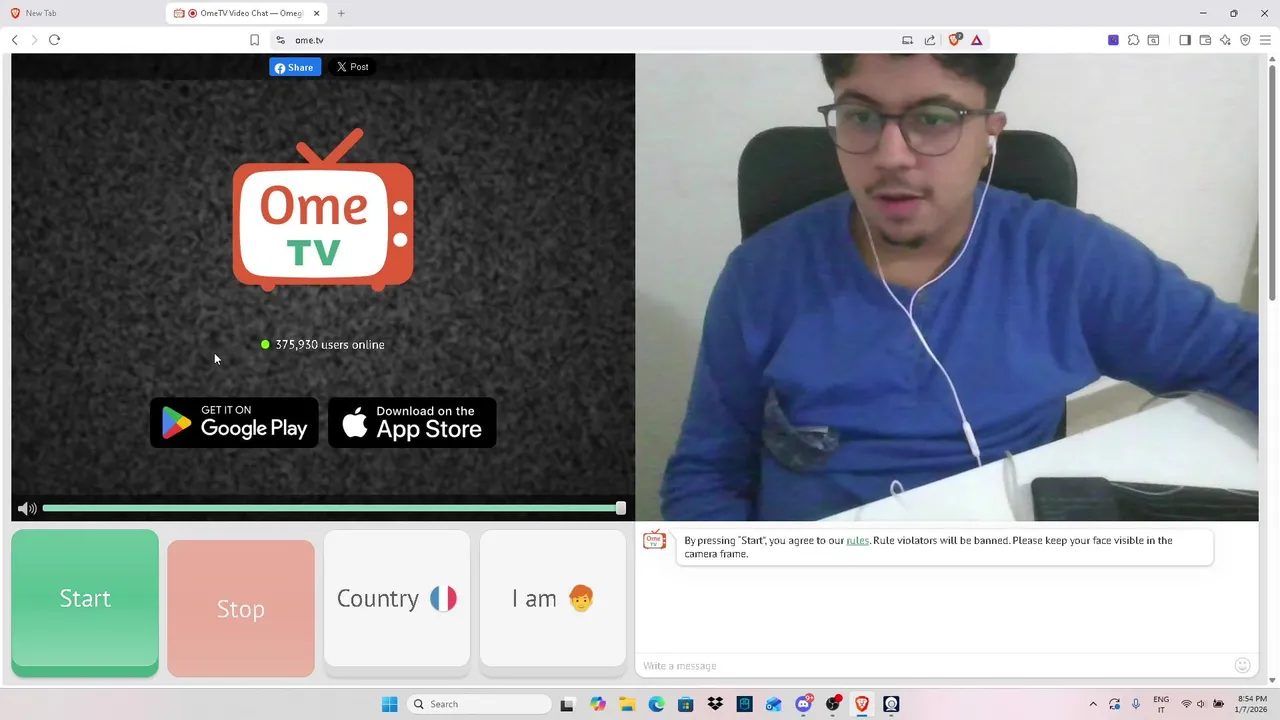Switch the ENG IT input language

[x=1161, y=704]
